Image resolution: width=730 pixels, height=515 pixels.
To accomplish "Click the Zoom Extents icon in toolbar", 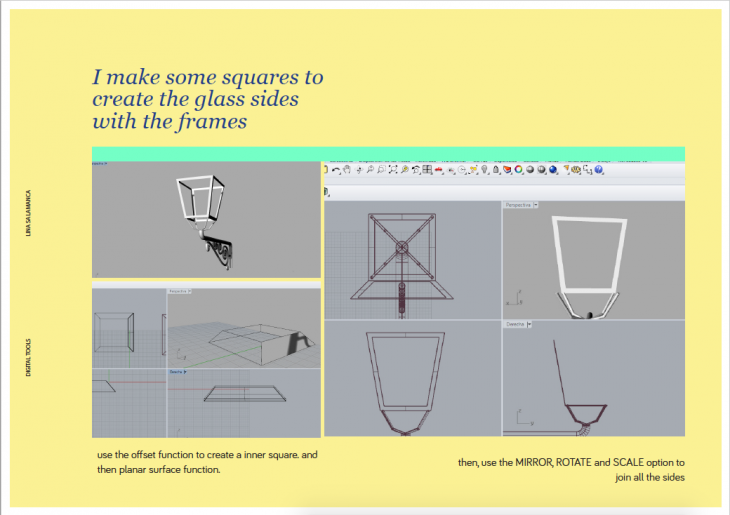I will pos(392,170).
